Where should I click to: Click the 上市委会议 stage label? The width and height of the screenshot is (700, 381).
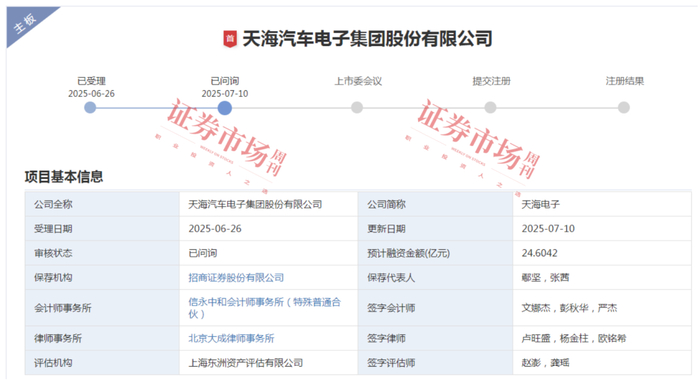pyautogui.click(x=358, y=81)
